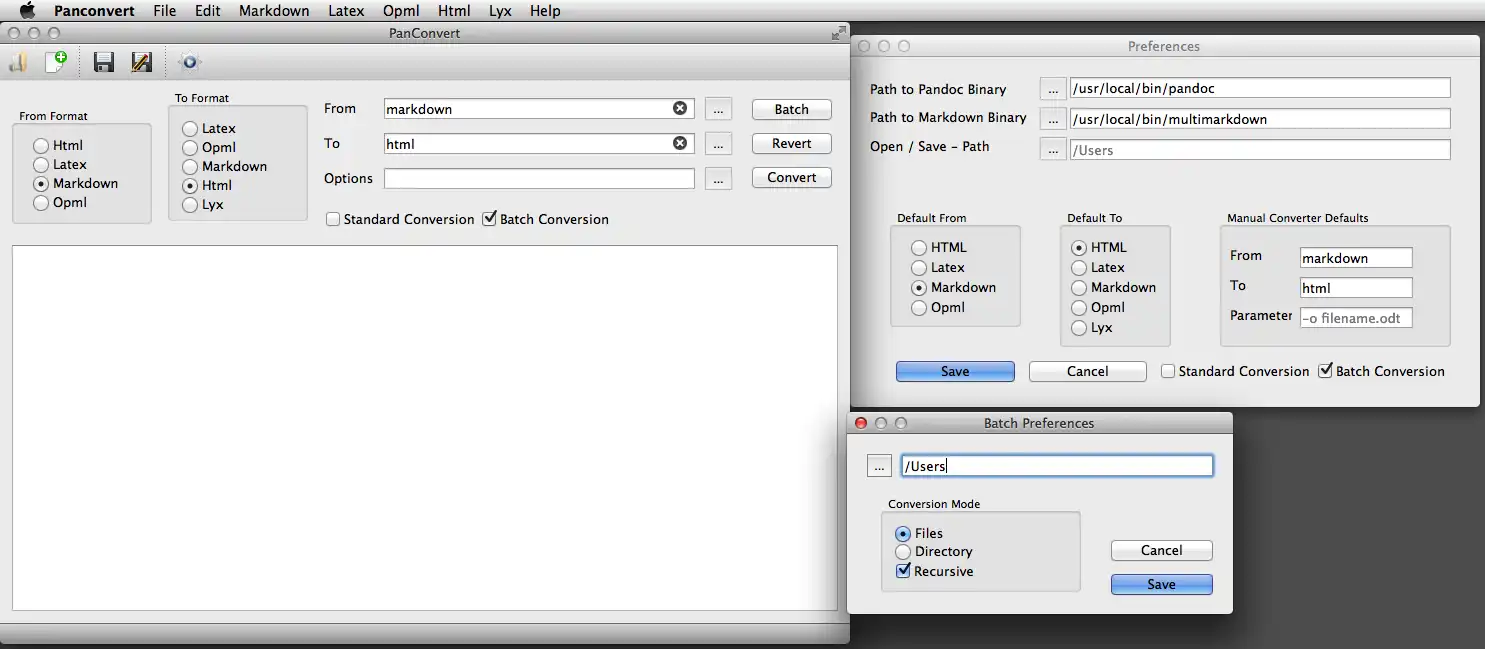Open the Apple menu
The height and width of the screenshot is (649, 1485).
point(27,11)
